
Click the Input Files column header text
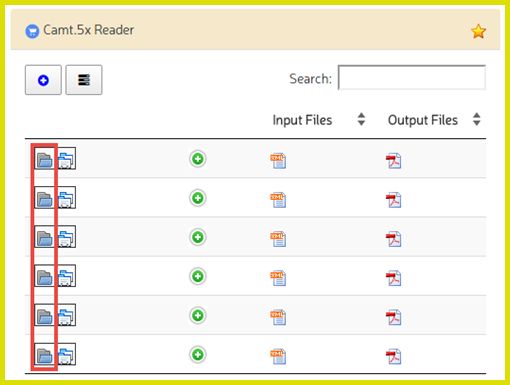302,120
